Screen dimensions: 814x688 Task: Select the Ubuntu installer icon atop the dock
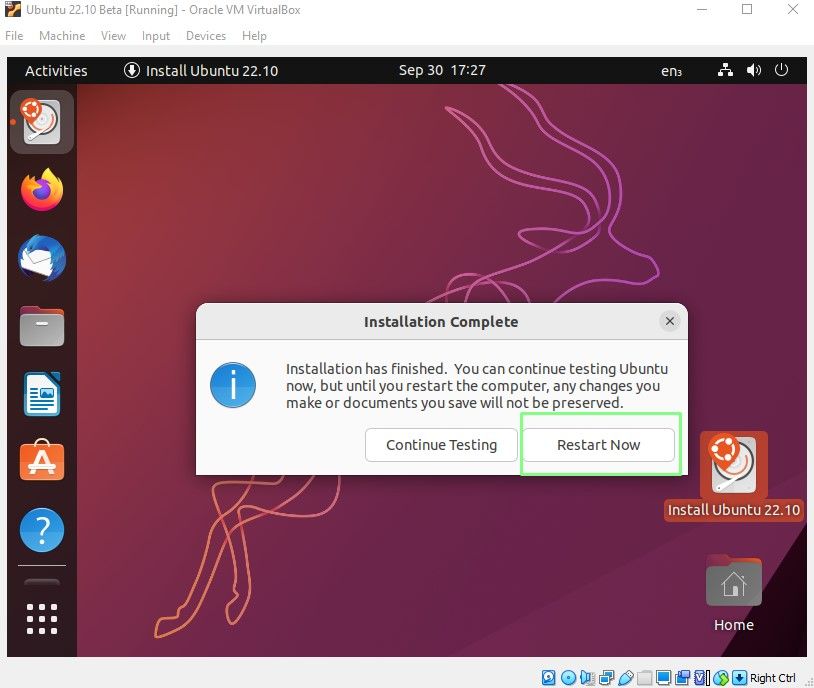click(x=41, y=122)
